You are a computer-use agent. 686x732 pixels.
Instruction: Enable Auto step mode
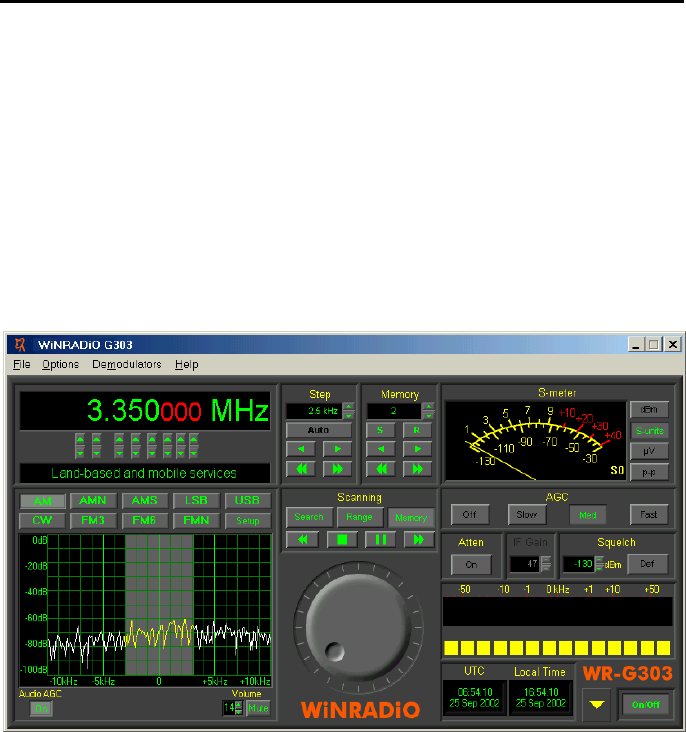click(x=318, y=430)
